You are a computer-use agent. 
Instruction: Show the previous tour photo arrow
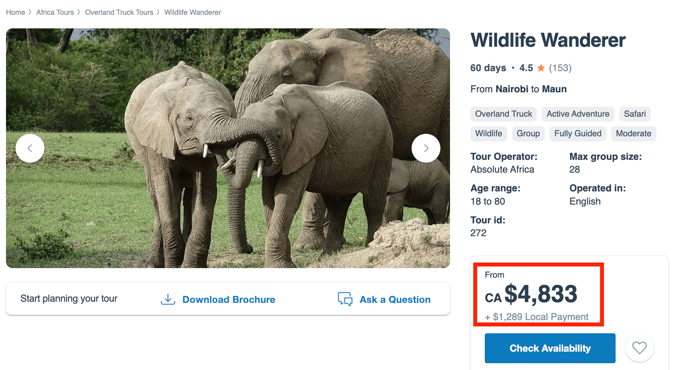pyautogui.click(x=30, y=148)
